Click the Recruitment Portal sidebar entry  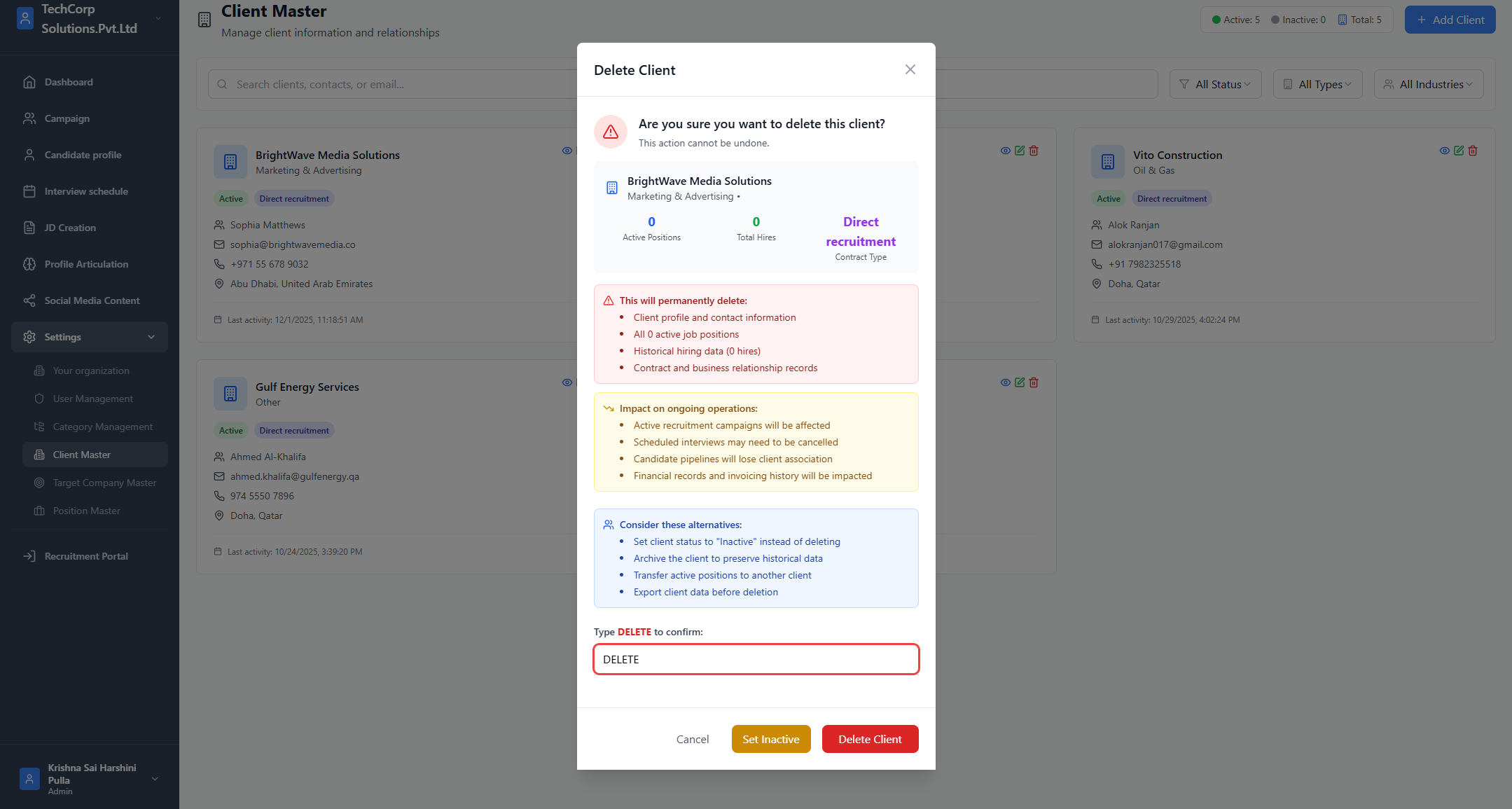pyautogui.click(x=85, y=556)
